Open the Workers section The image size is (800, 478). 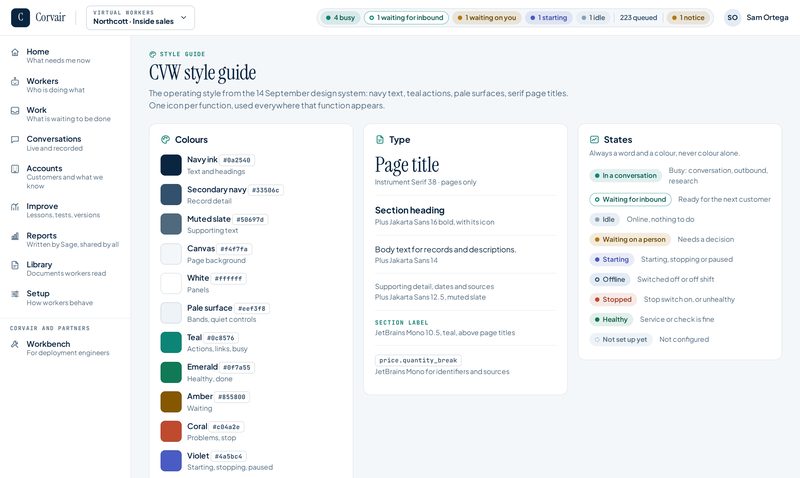point(65,85)
